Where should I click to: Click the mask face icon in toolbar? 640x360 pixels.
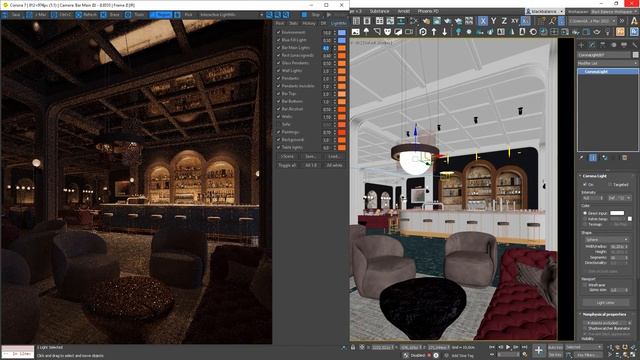pyautogui.click(x=387, y=31)
